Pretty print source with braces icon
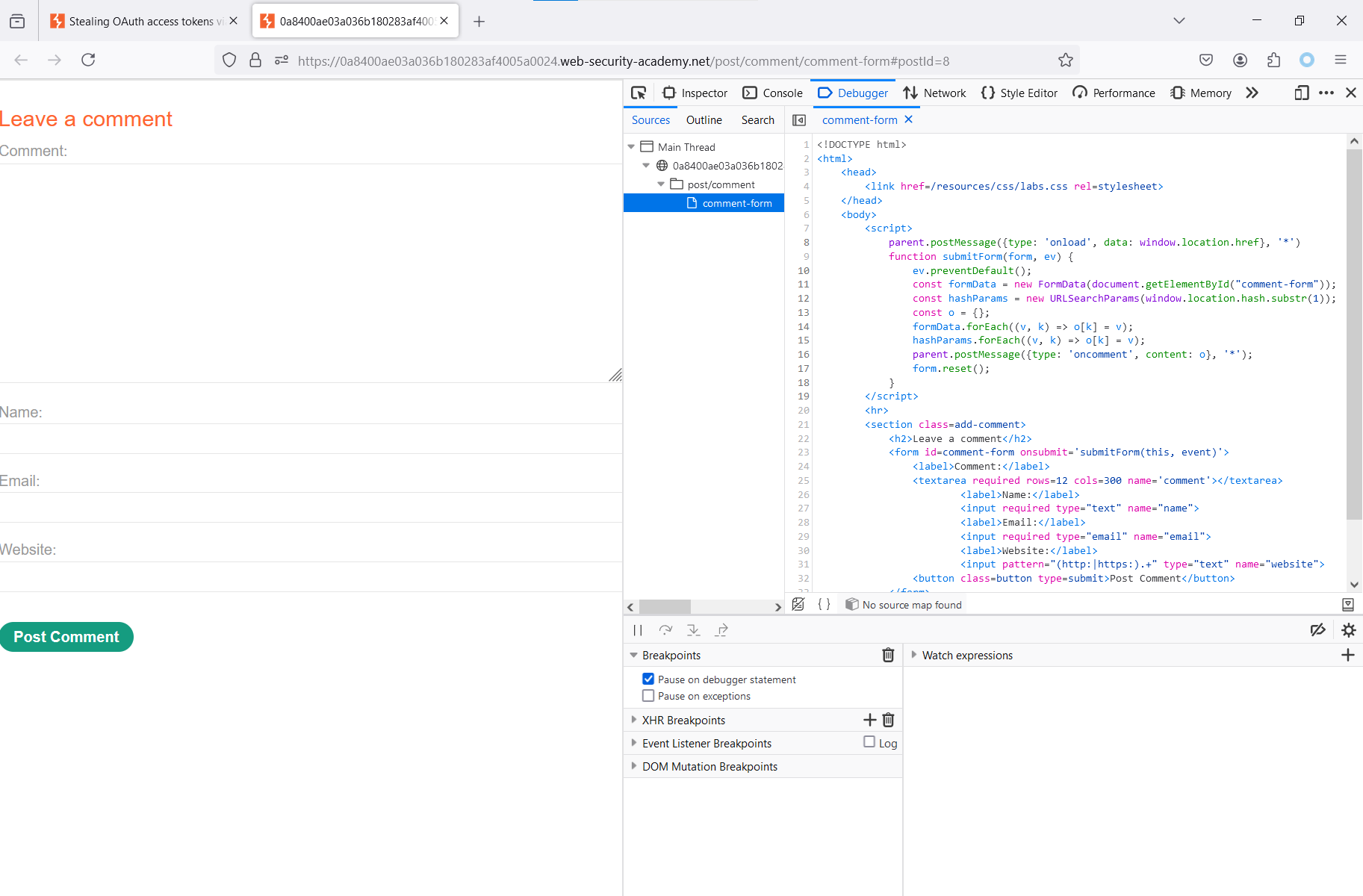 tap(824, 604)
